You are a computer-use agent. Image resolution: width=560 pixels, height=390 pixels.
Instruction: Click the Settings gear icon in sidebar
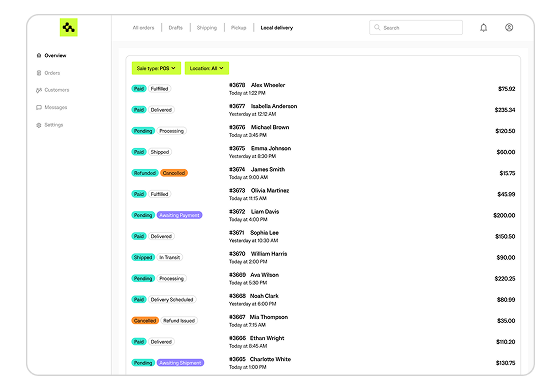tap(39, 125)
